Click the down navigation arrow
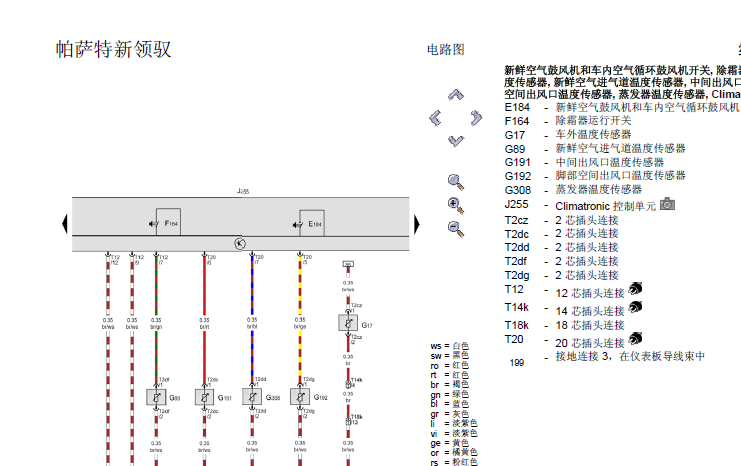This screenshot has height=466, width=741. (x=456, y=141)
